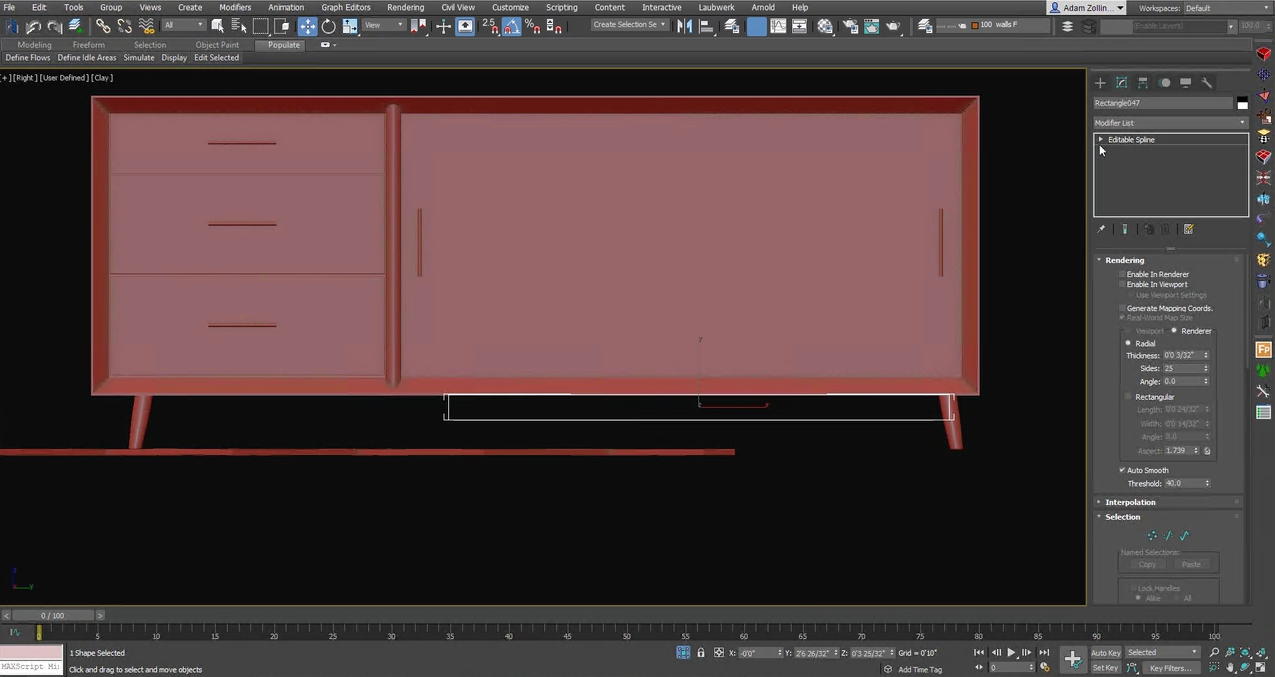Select the Rectangular radio button
This screenshot has height=677, width=1275.
click(x=1129, y=397)
